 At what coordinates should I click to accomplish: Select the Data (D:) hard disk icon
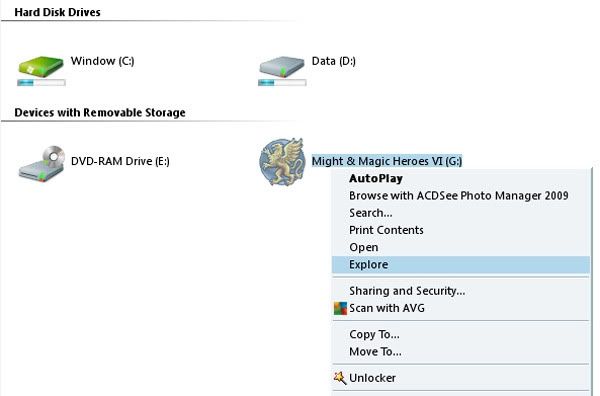(x=282, y=66)
